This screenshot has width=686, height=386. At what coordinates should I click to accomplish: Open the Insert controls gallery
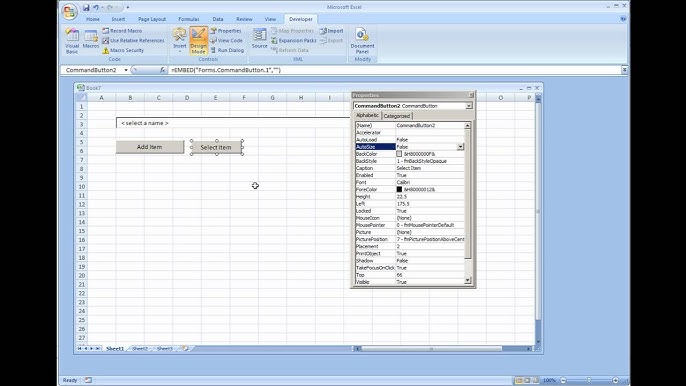[x=179, y=40]
